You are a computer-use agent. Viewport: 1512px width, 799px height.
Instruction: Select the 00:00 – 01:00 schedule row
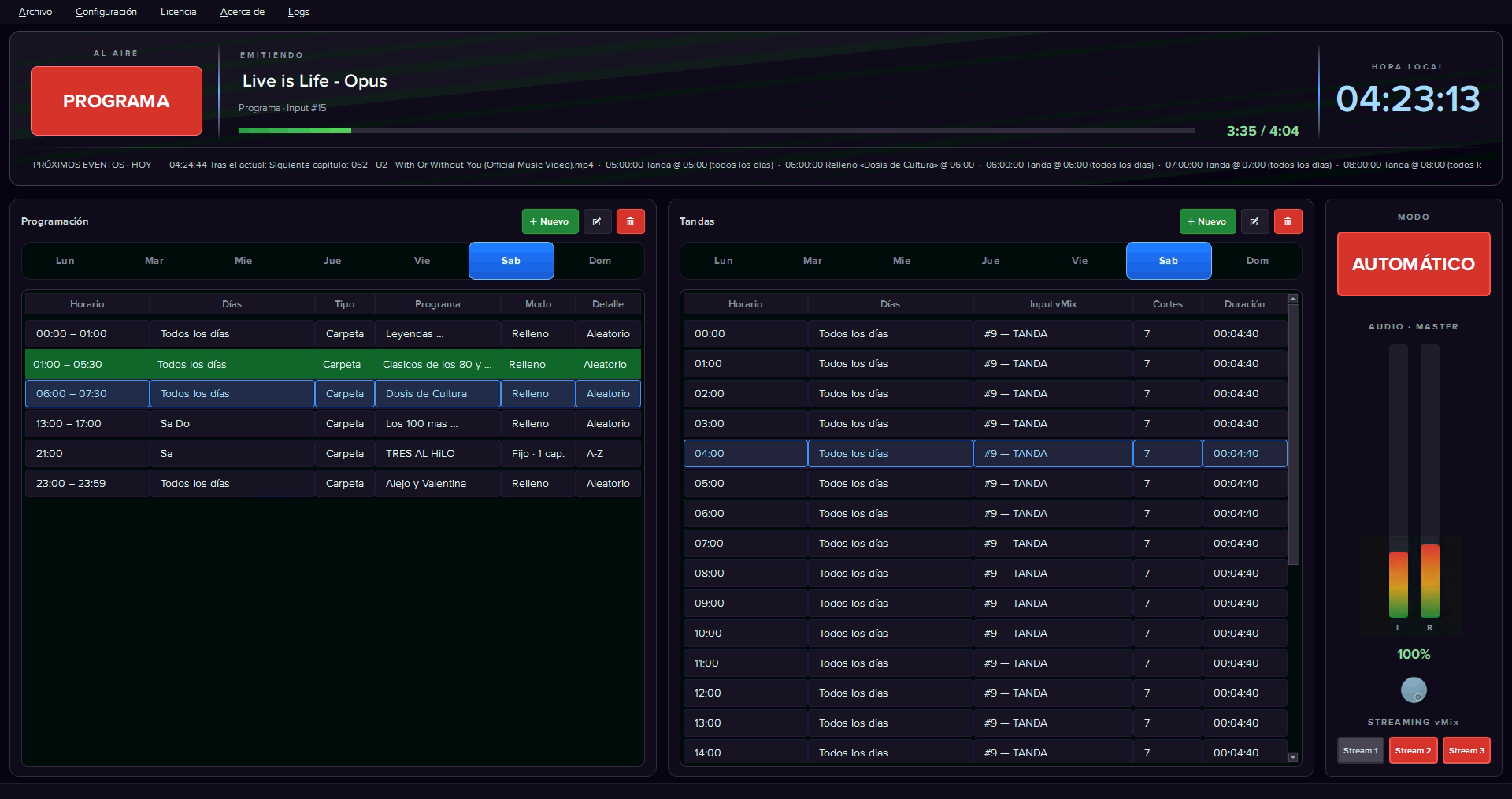pyautogui.click(x=333, y=334)
